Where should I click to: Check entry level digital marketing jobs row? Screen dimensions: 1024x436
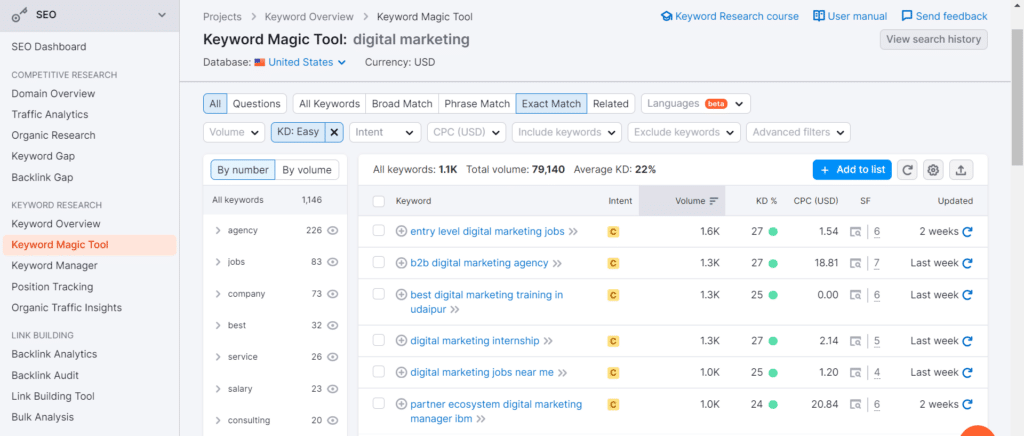(x=379, y=231)
